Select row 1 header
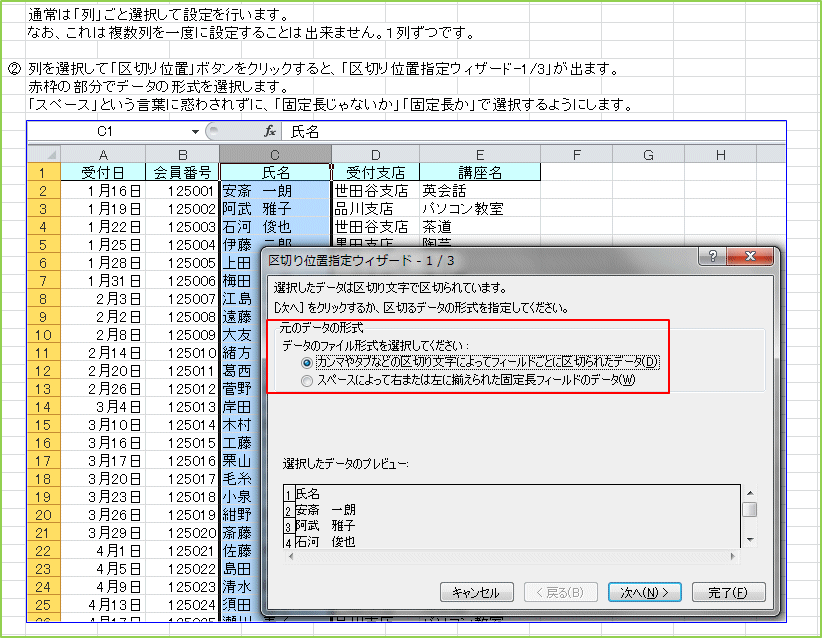822x638 pixels. point(44,172)
